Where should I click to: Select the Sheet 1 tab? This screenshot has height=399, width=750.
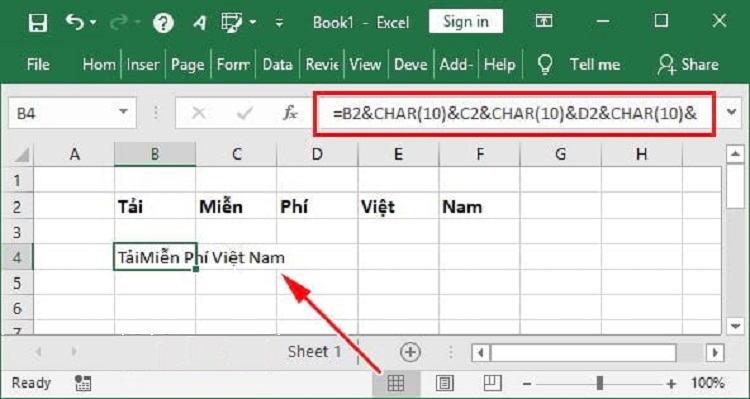click(315, 352)
